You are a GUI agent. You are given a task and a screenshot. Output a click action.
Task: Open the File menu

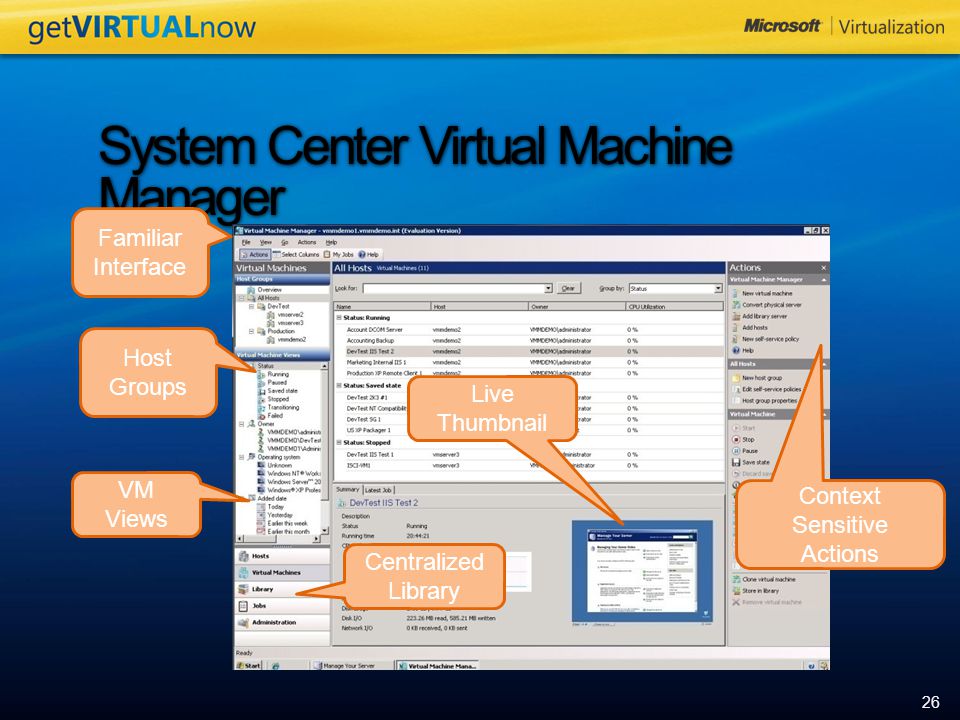point(246,242)
